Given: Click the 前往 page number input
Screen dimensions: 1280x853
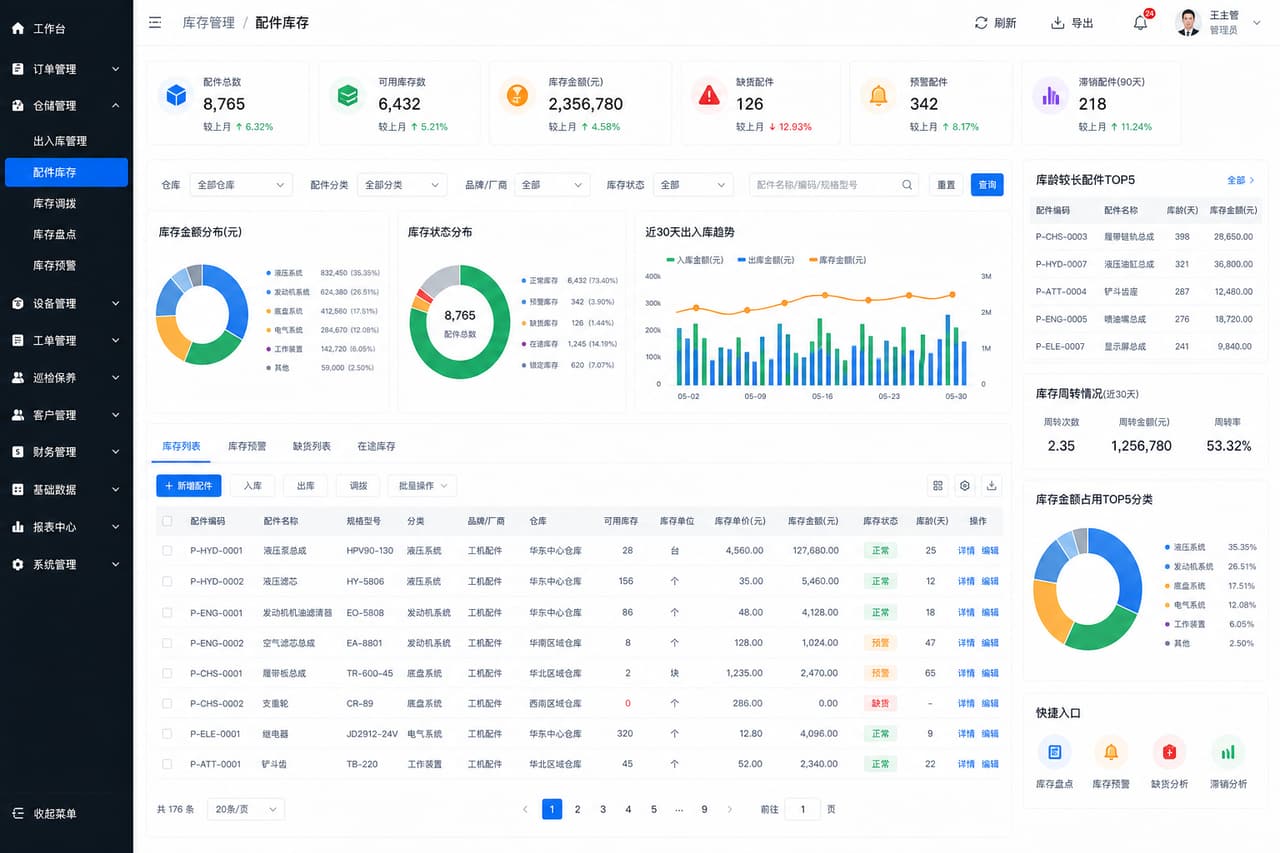Looking at the screenshot, I should pos(803,809).
